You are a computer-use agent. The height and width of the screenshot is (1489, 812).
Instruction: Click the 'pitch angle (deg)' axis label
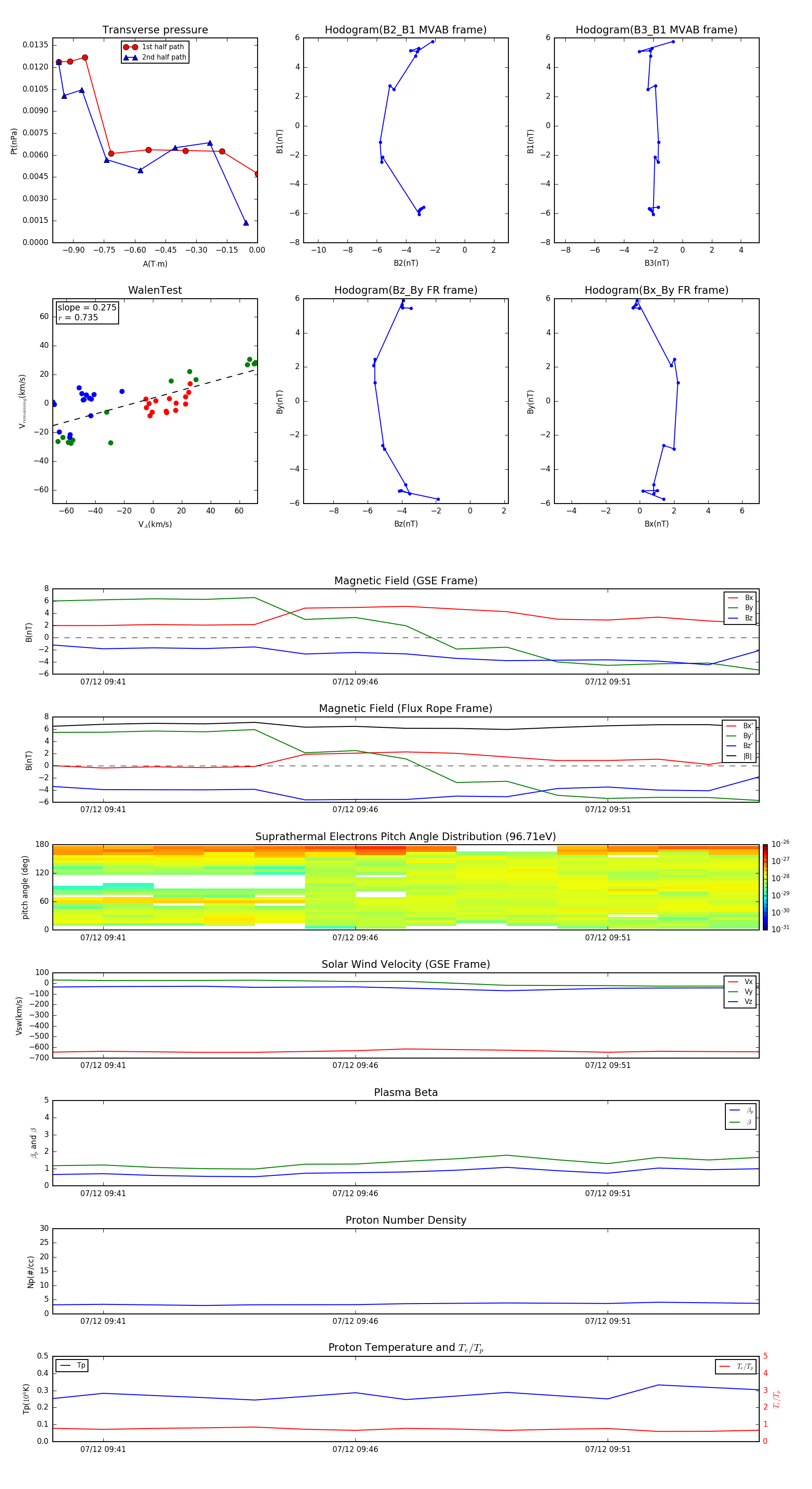click(25, 887)
